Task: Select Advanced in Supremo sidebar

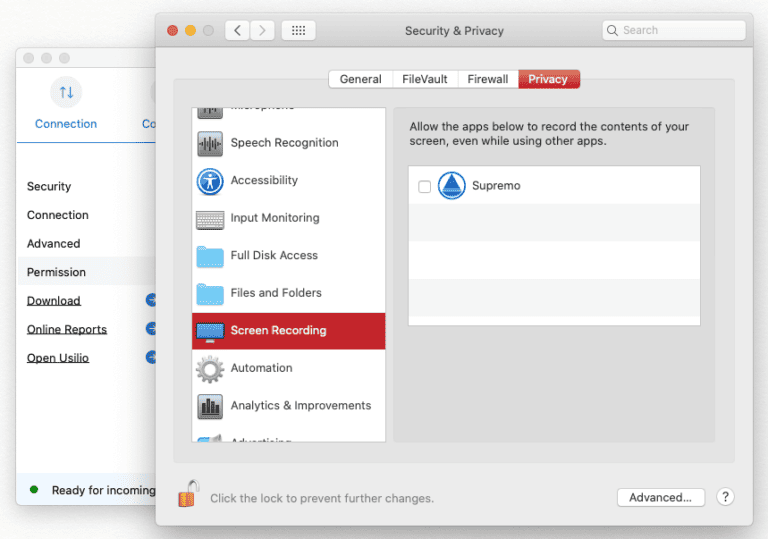Action: point(53,244)
